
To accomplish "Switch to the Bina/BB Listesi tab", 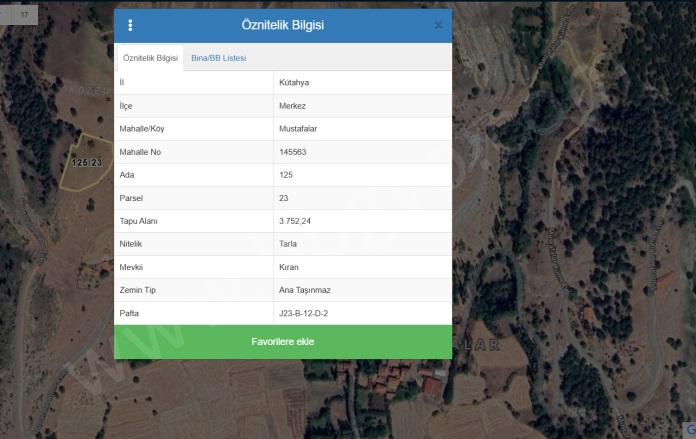I will coord(218,58).
